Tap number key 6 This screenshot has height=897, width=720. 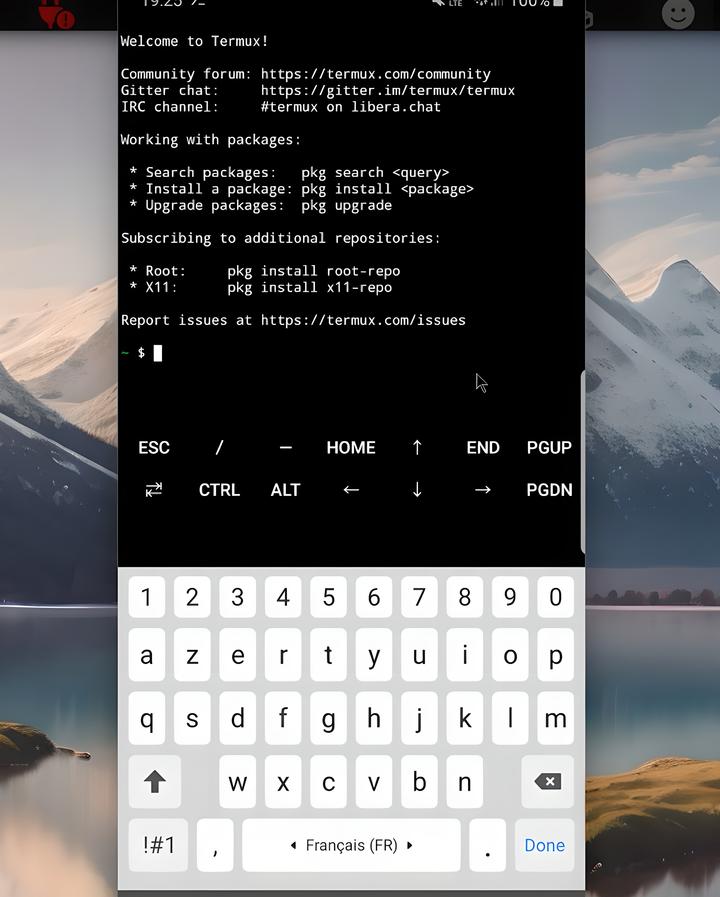point(374,597)
